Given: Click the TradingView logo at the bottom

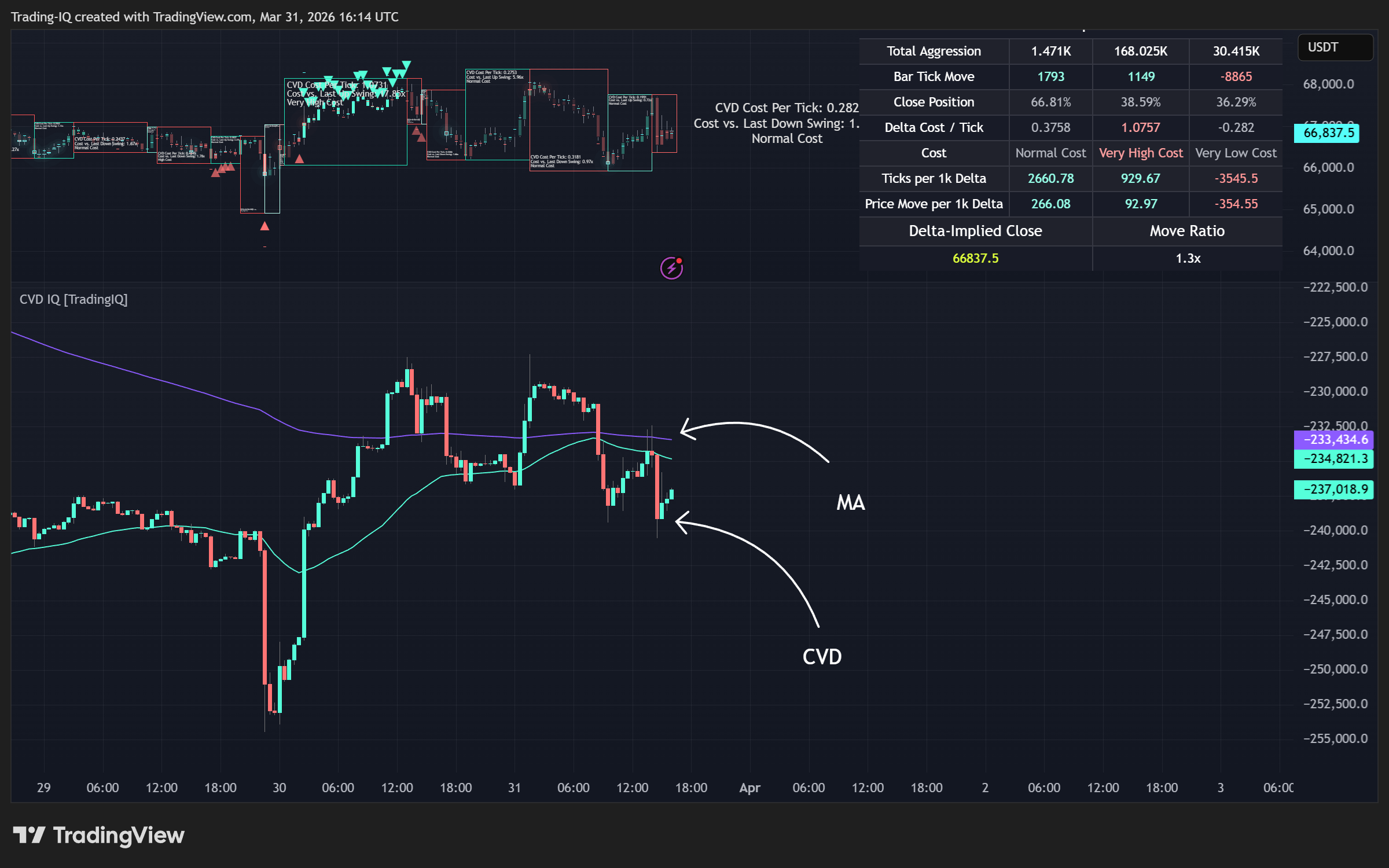Looking at the screenshot, I should click(98, 835).
